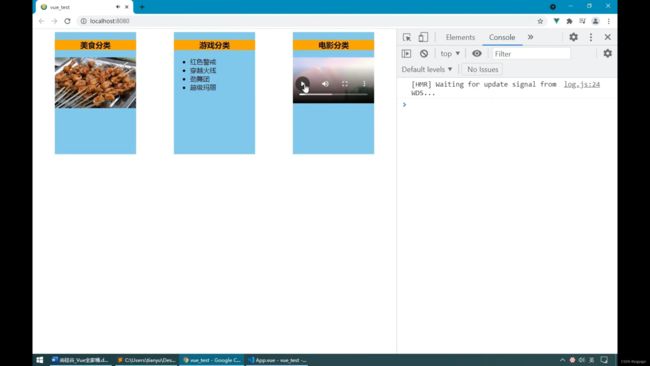
Task: Click the orange 美食分类 heading
Action: [x=95, y=45]
